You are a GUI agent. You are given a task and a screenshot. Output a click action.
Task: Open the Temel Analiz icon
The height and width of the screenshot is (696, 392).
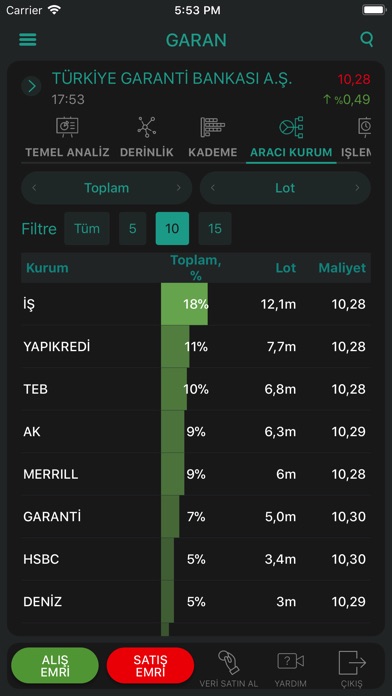click(67, 127)
